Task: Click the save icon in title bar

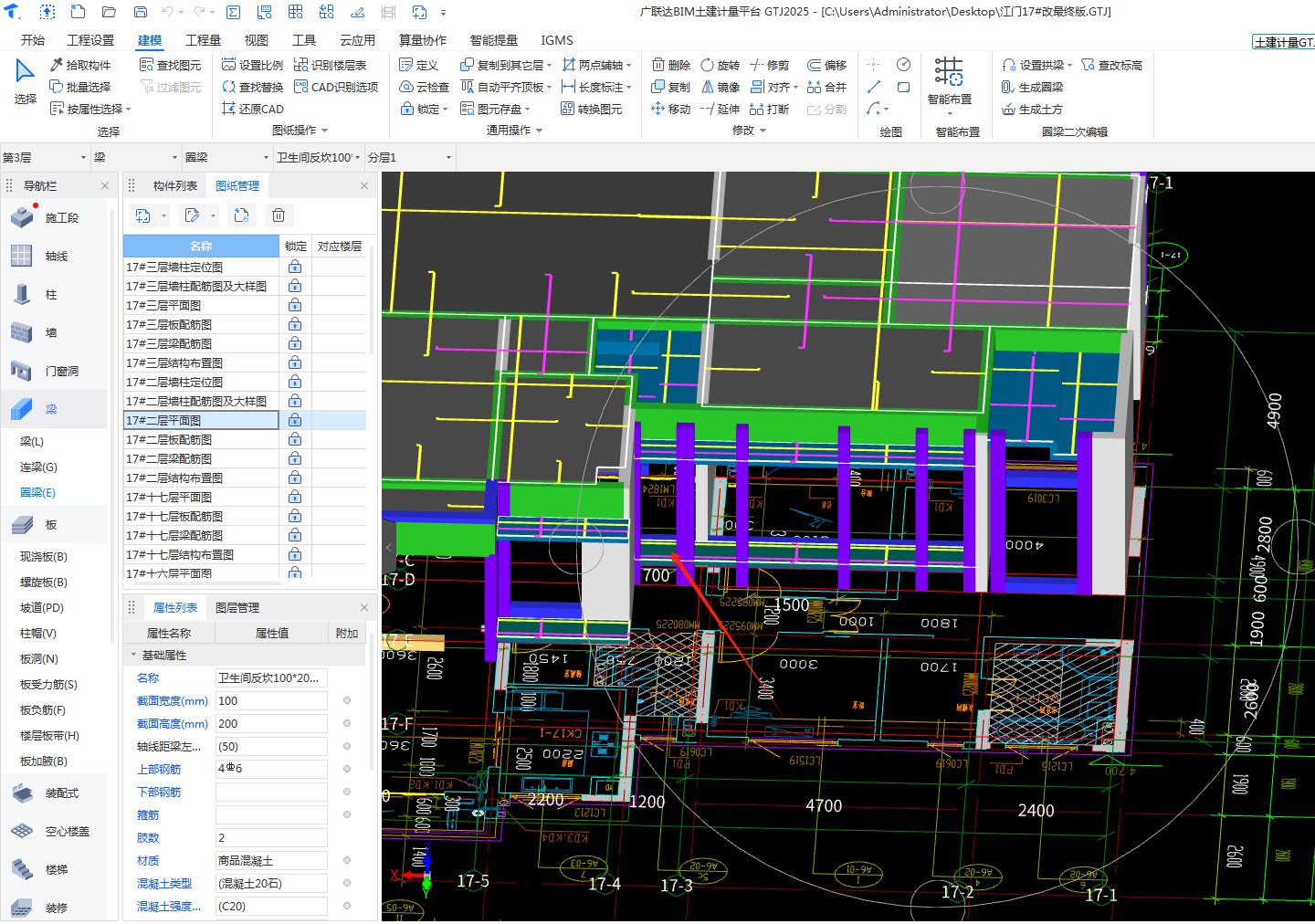Action: [141, 12]
